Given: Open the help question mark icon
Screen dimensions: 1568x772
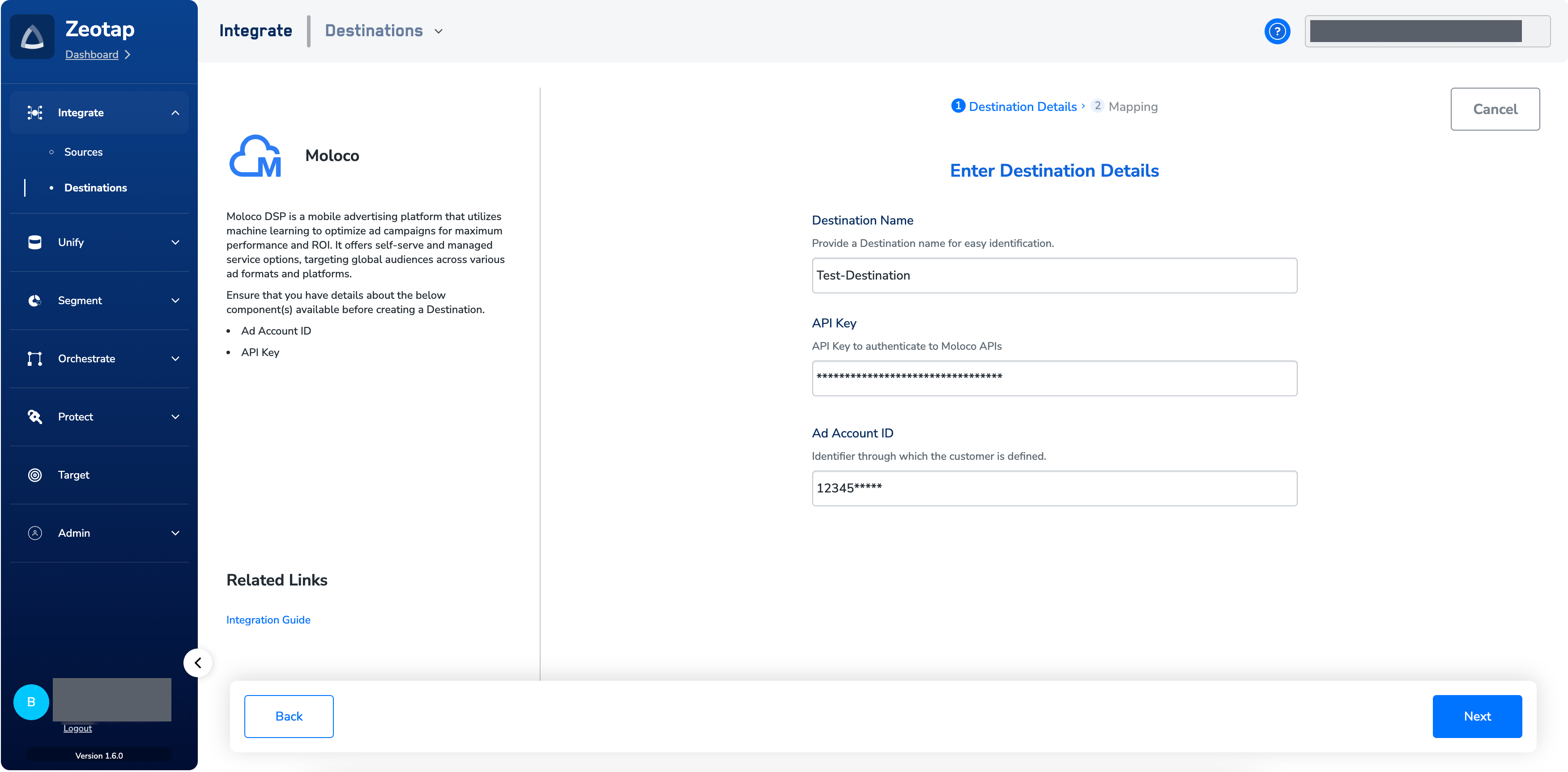Looking at the screenshot, I should 1277,32.
